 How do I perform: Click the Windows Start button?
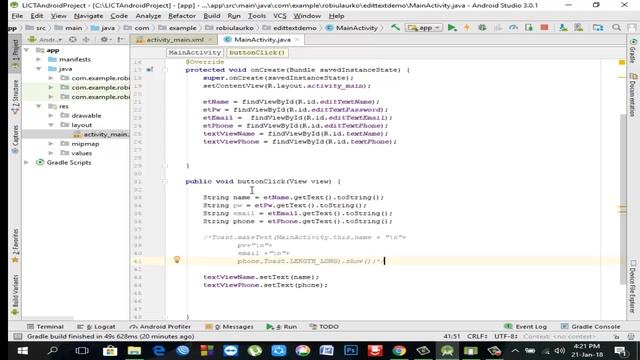pos(23,351)
